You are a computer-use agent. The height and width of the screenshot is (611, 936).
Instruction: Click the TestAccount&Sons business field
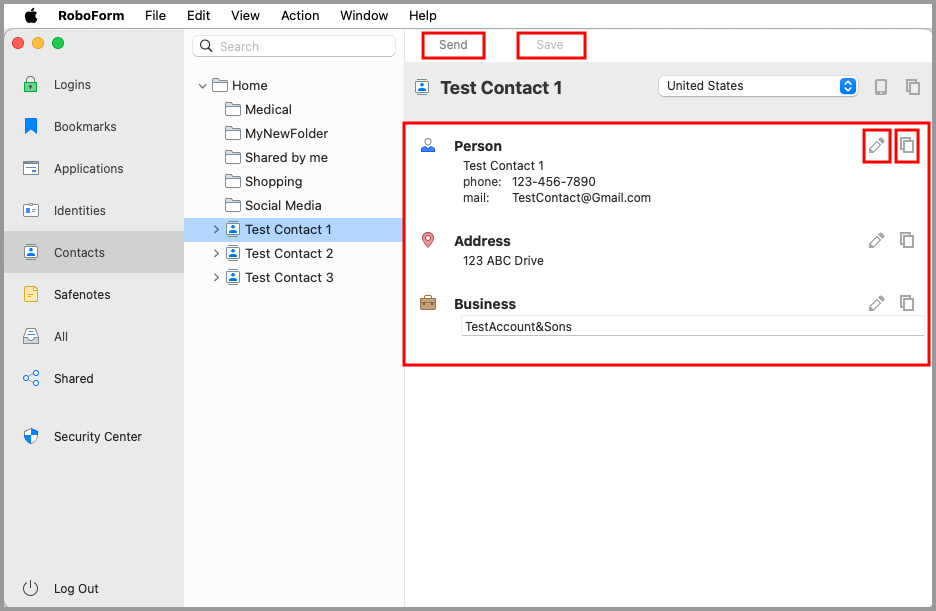coord(692,326)
